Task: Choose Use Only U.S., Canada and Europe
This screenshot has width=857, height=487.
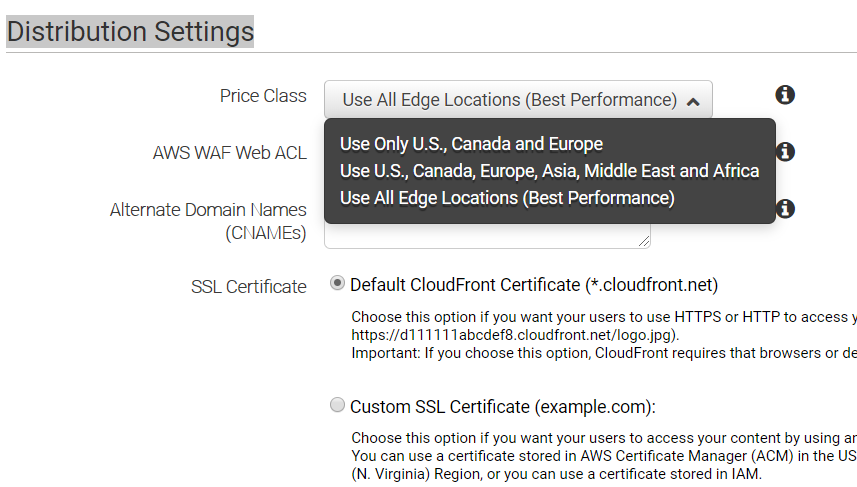Action: [x=471, y=144]
